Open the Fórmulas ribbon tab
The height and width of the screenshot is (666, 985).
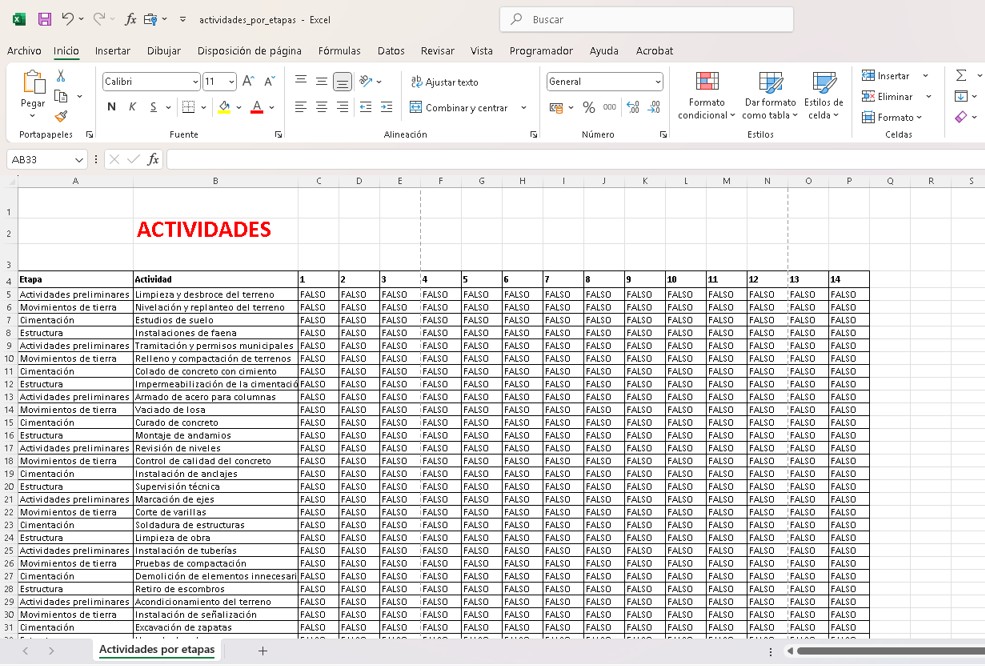coord(339,51)
